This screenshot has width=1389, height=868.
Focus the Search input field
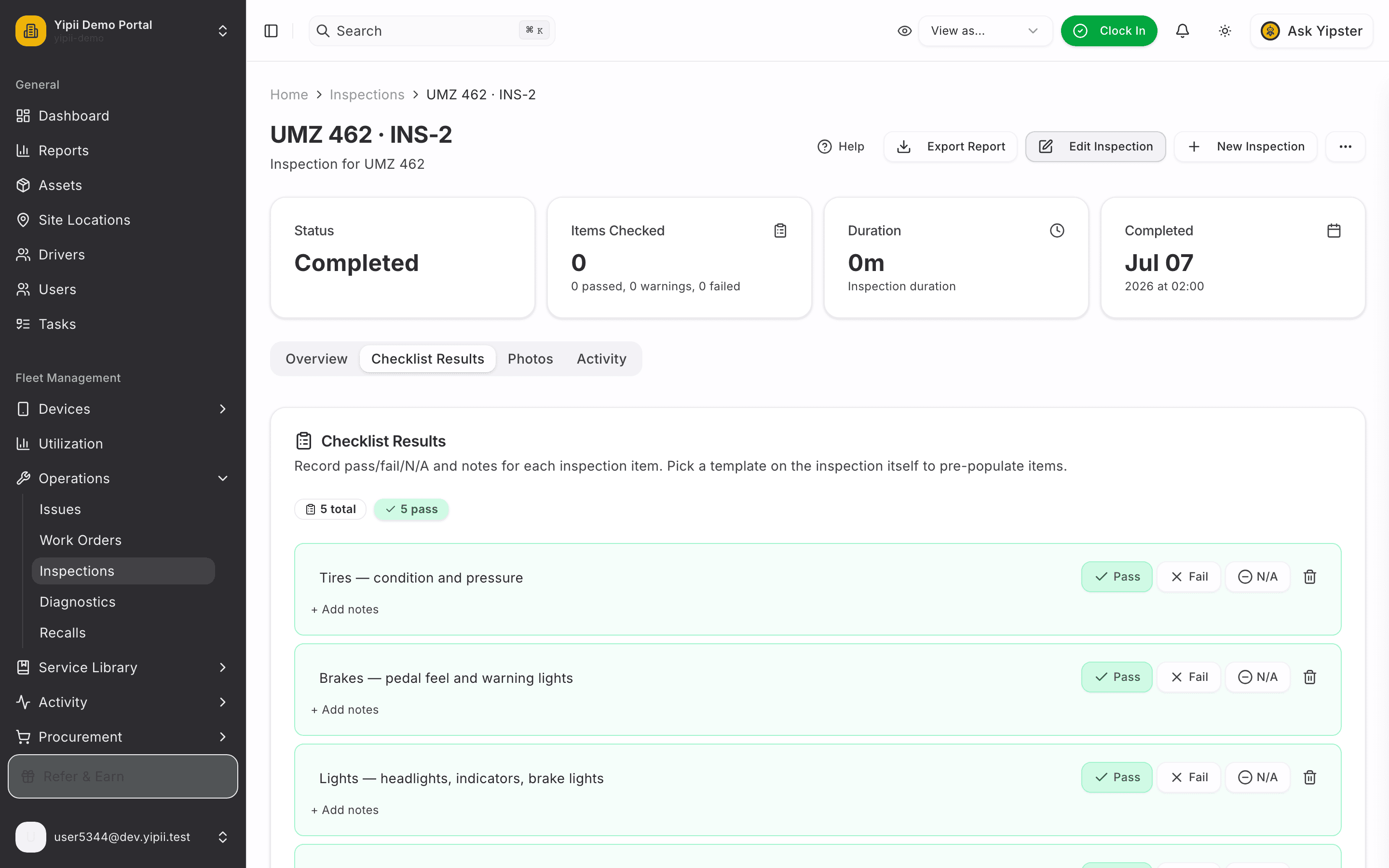pos(432,31)
